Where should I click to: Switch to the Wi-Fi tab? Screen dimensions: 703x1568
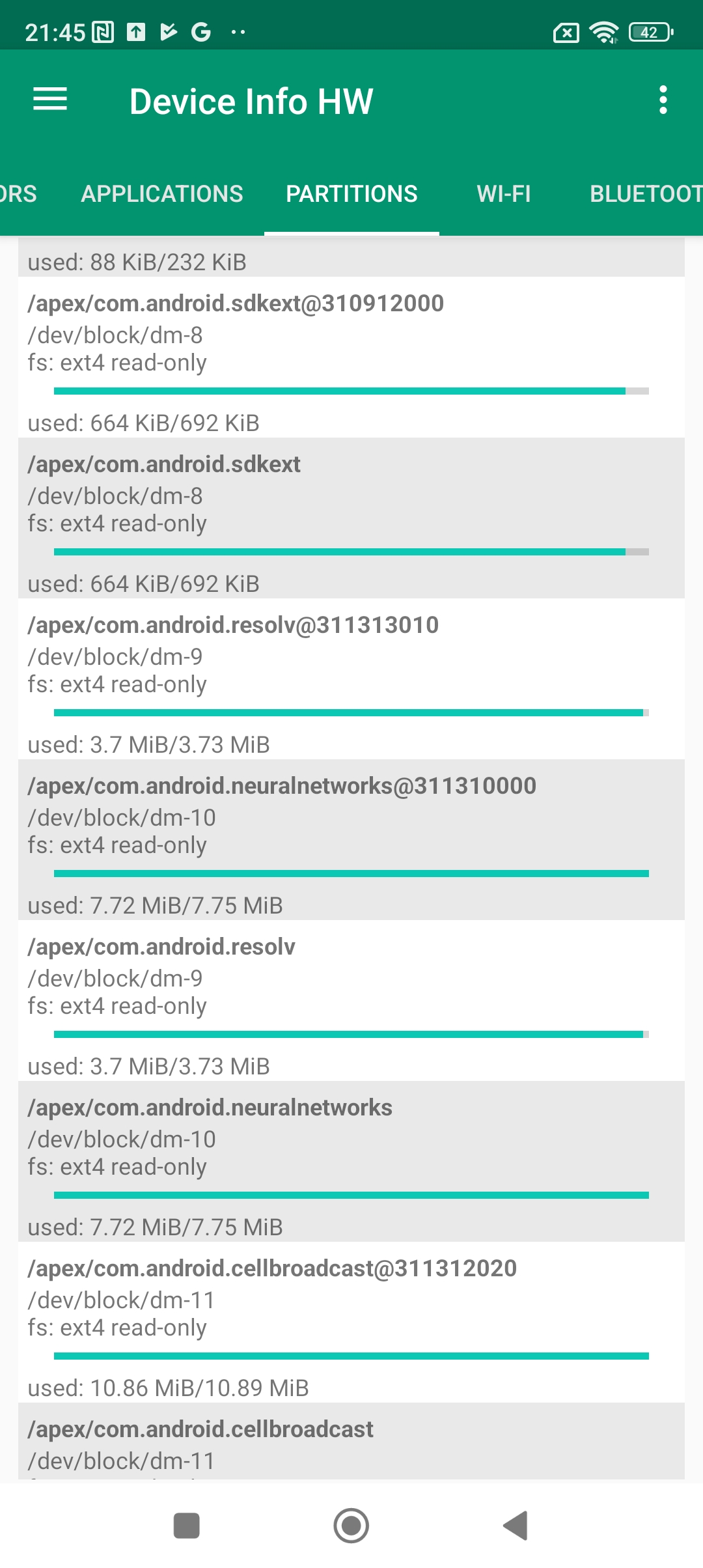pos(504,193)
